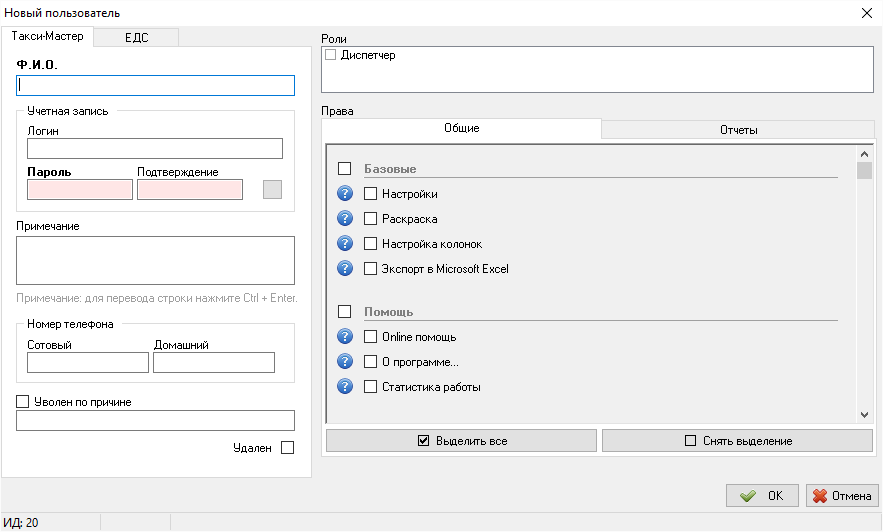
Task: Enable the Диспетчер role checkbox
Action: tap(331, 56)
